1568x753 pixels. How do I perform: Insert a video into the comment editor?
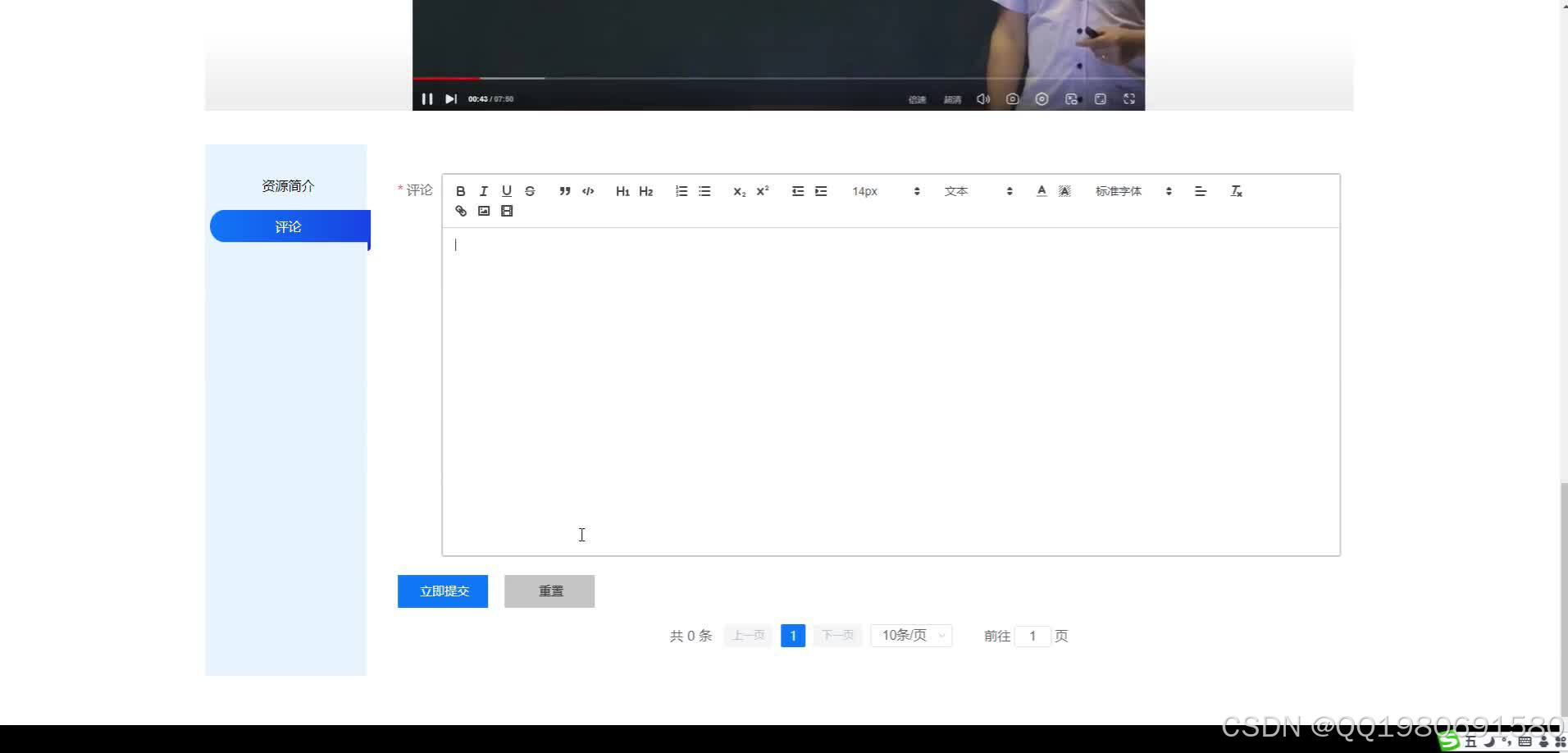coord(507,211)
